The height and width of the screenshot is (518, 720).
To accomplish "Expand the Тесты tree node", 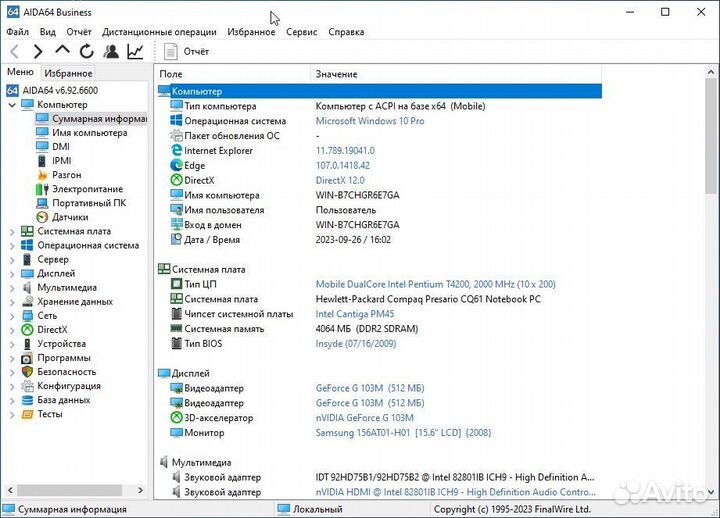I will (x=12, y=415).
